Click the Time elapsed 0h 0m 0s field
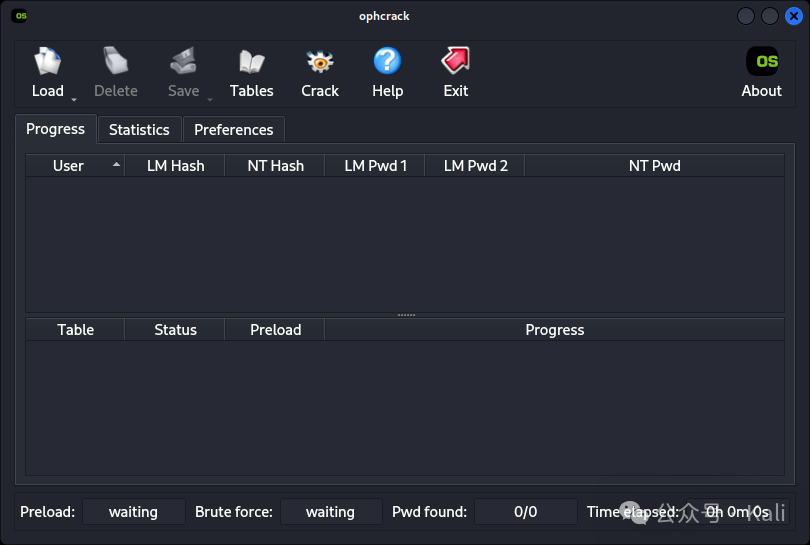 pyautogui.click(x=737, y=511)
